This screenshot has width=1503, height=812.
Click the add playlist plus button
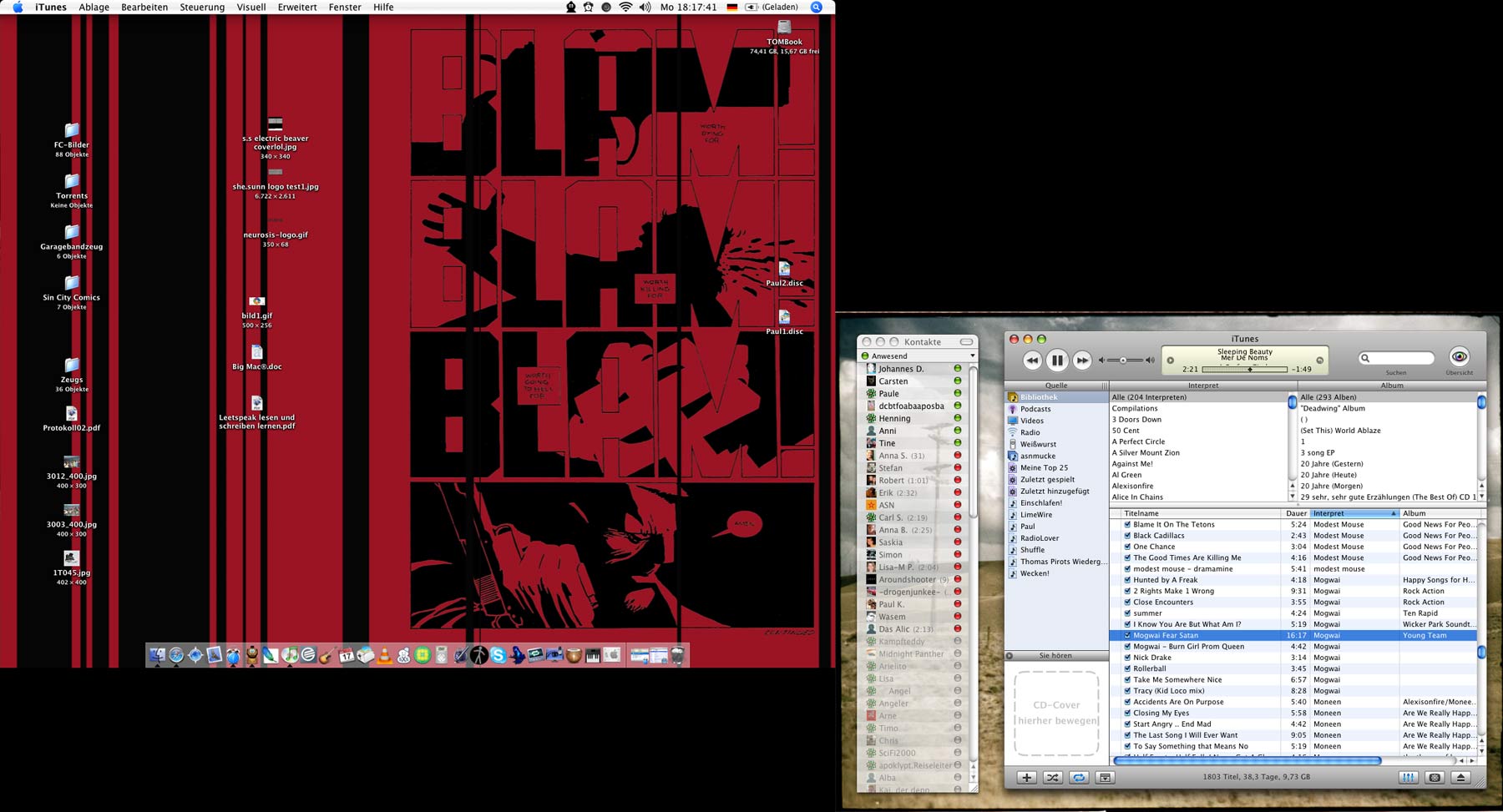pyautogui.click(x=1026, y=777)
